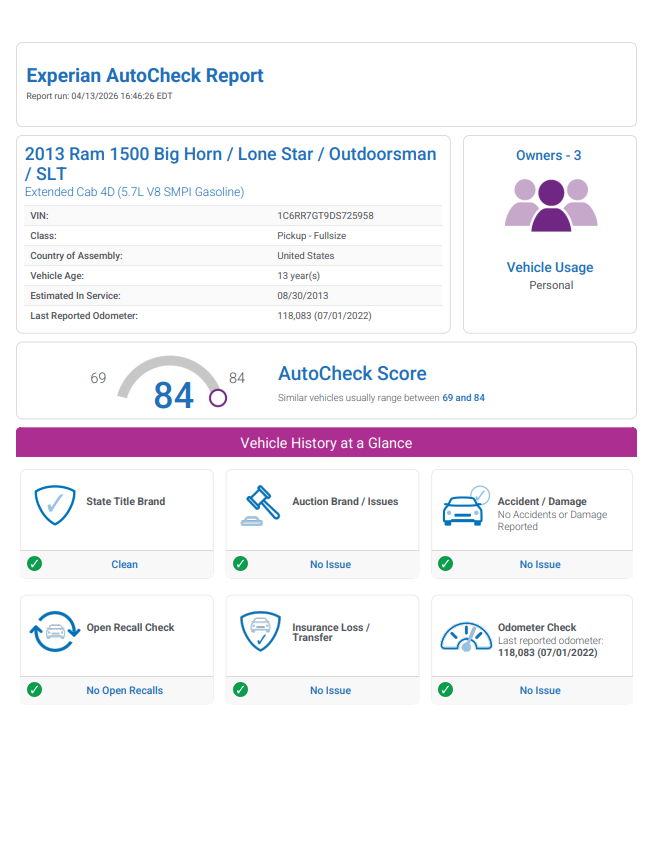Click the Open Recall Check arrows icon
Viewport: 650px width, 842px height.
(54, 632)
